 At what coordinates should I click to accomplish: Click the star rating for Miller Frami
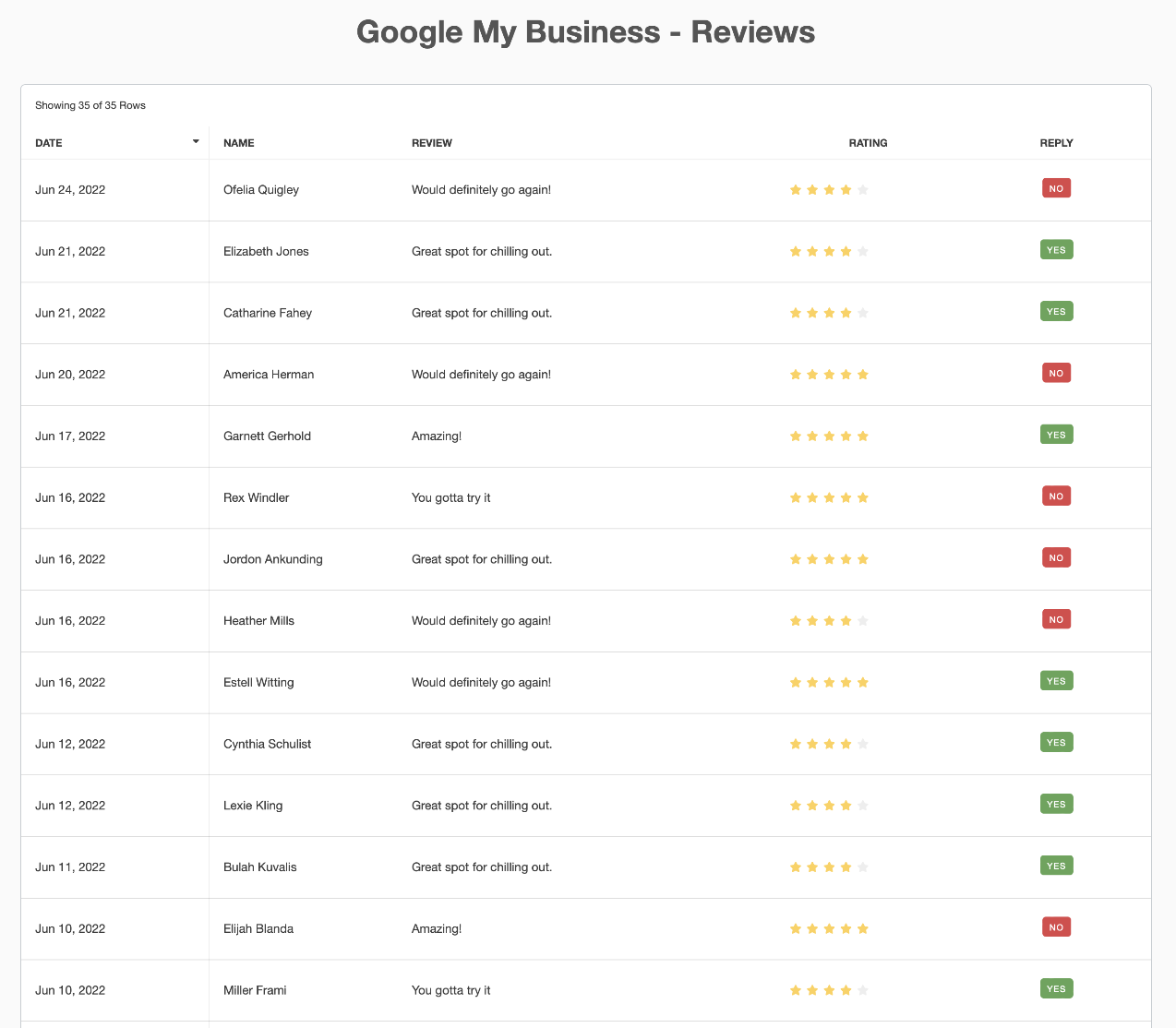829,990
